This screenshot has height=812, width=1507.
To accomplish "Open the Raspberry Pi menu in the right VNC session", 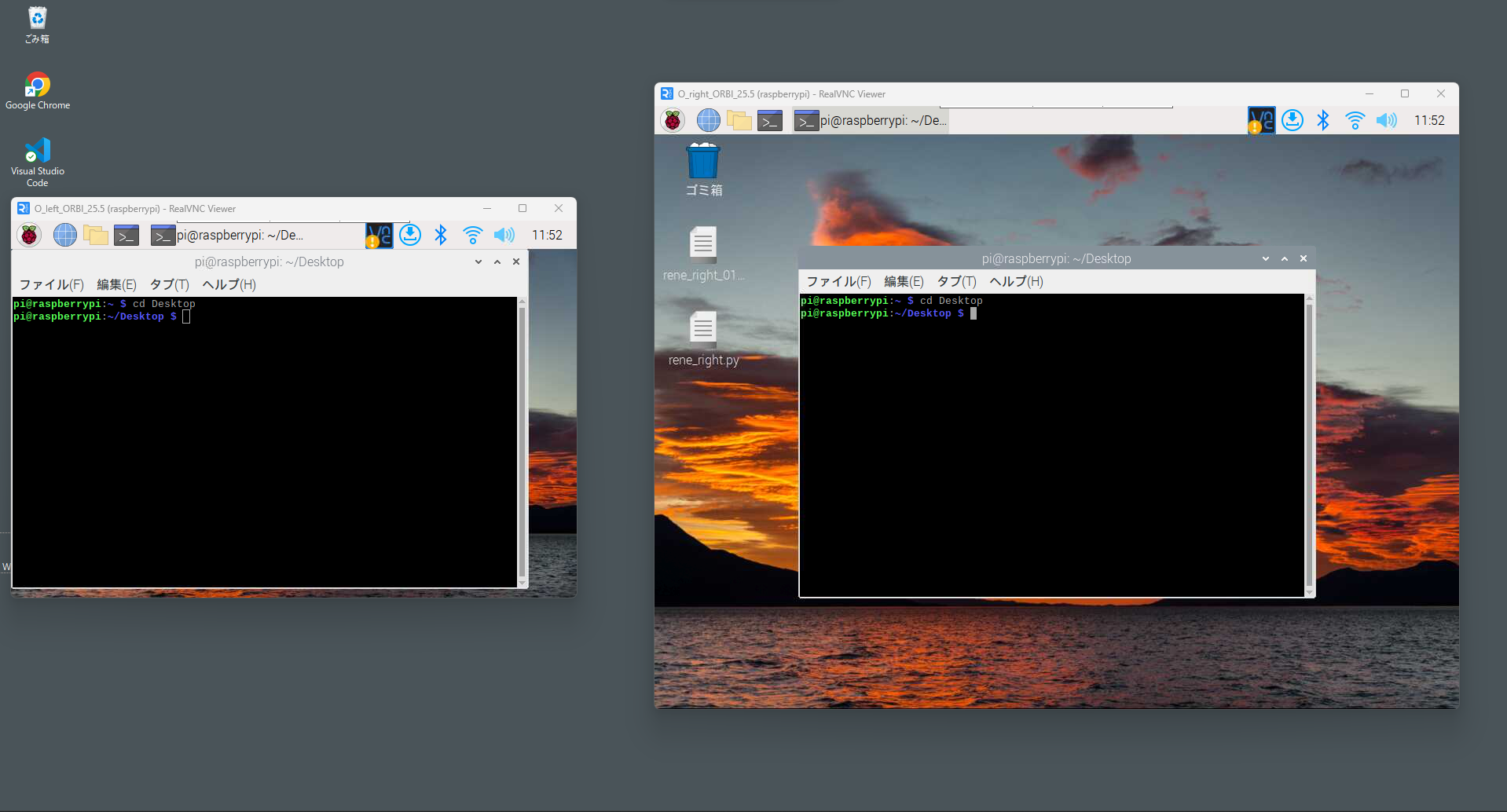I will [672, 120].
